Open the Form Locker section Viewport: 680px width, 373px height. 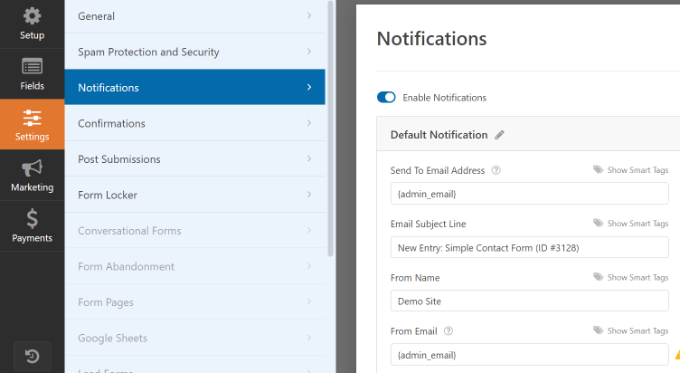195,195
